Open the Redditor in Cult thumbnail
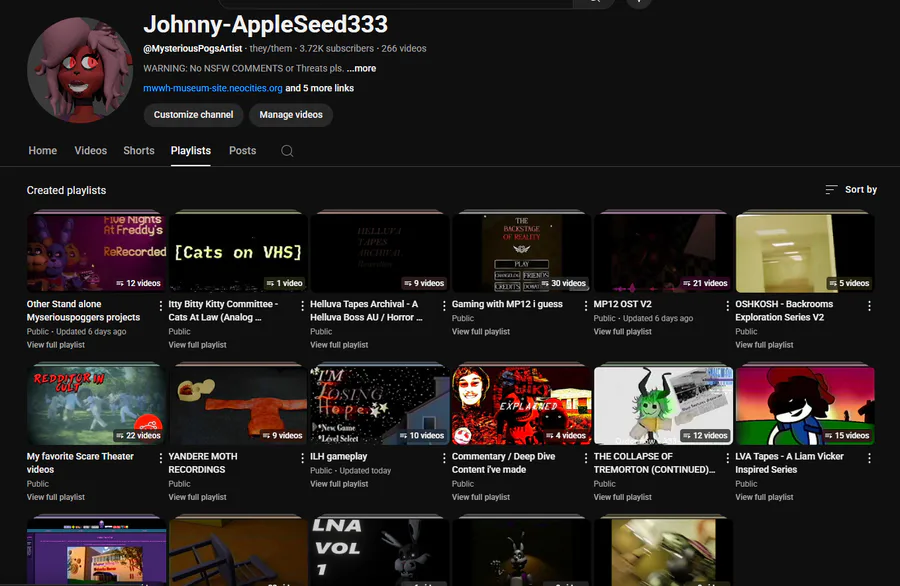This screenshot has height=586, width=900. click(x=96, y=406)
